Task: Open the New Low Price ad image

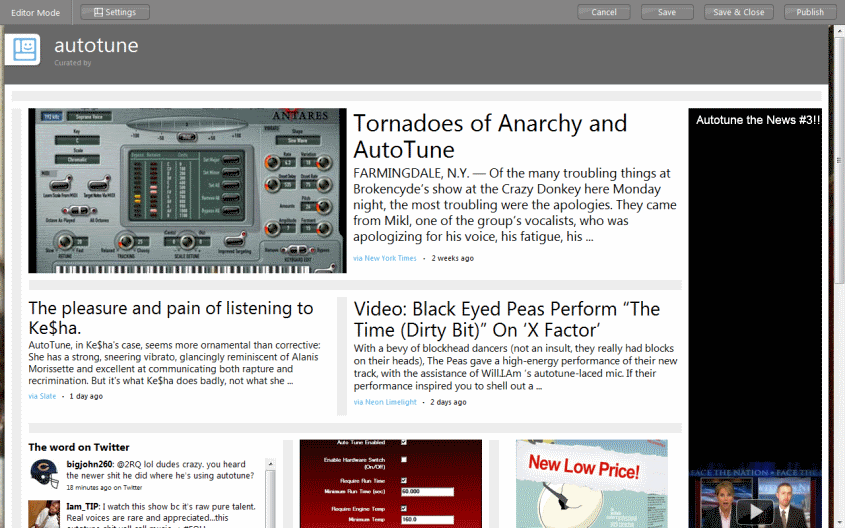Action: (x=592, y=484)
